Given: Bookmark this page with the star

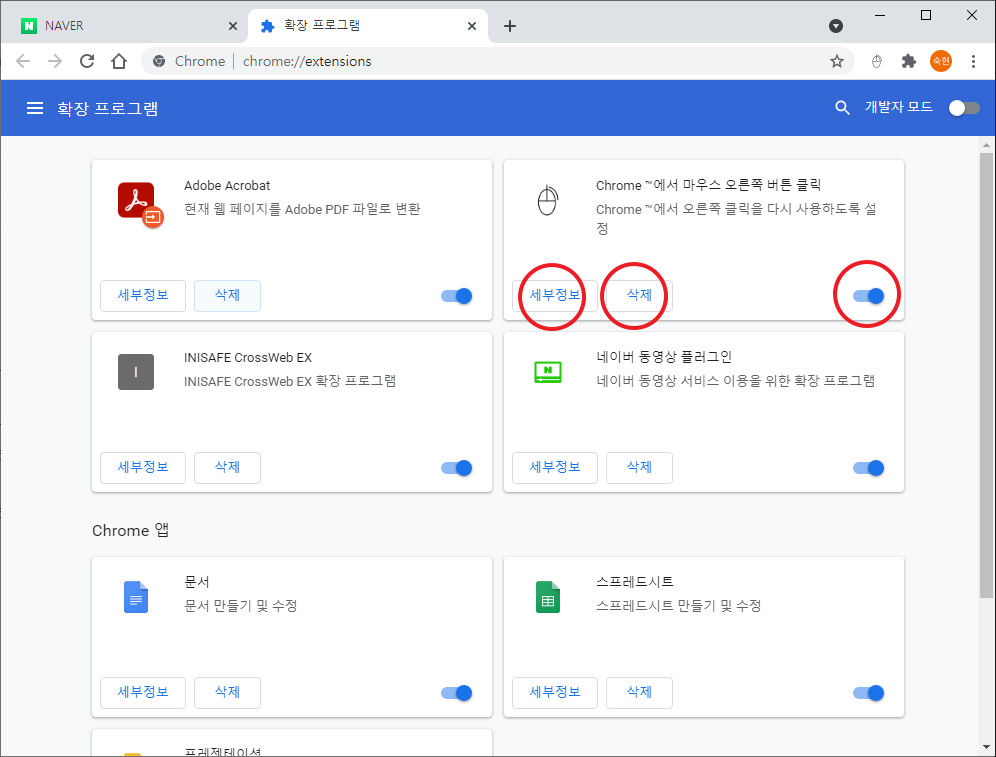Looking at the screenshot, I should [837, 61].
